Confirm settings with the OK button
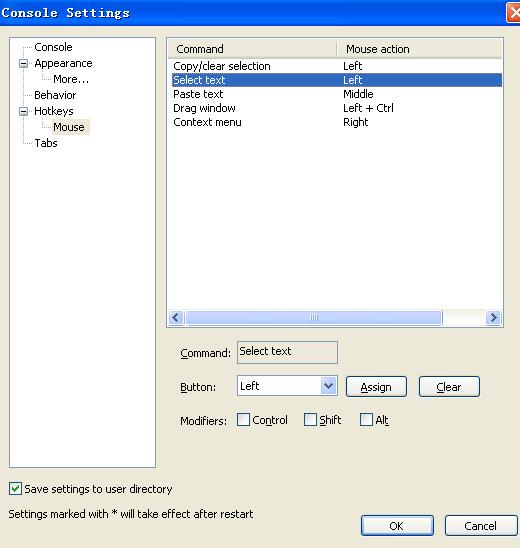 (397, 525)
